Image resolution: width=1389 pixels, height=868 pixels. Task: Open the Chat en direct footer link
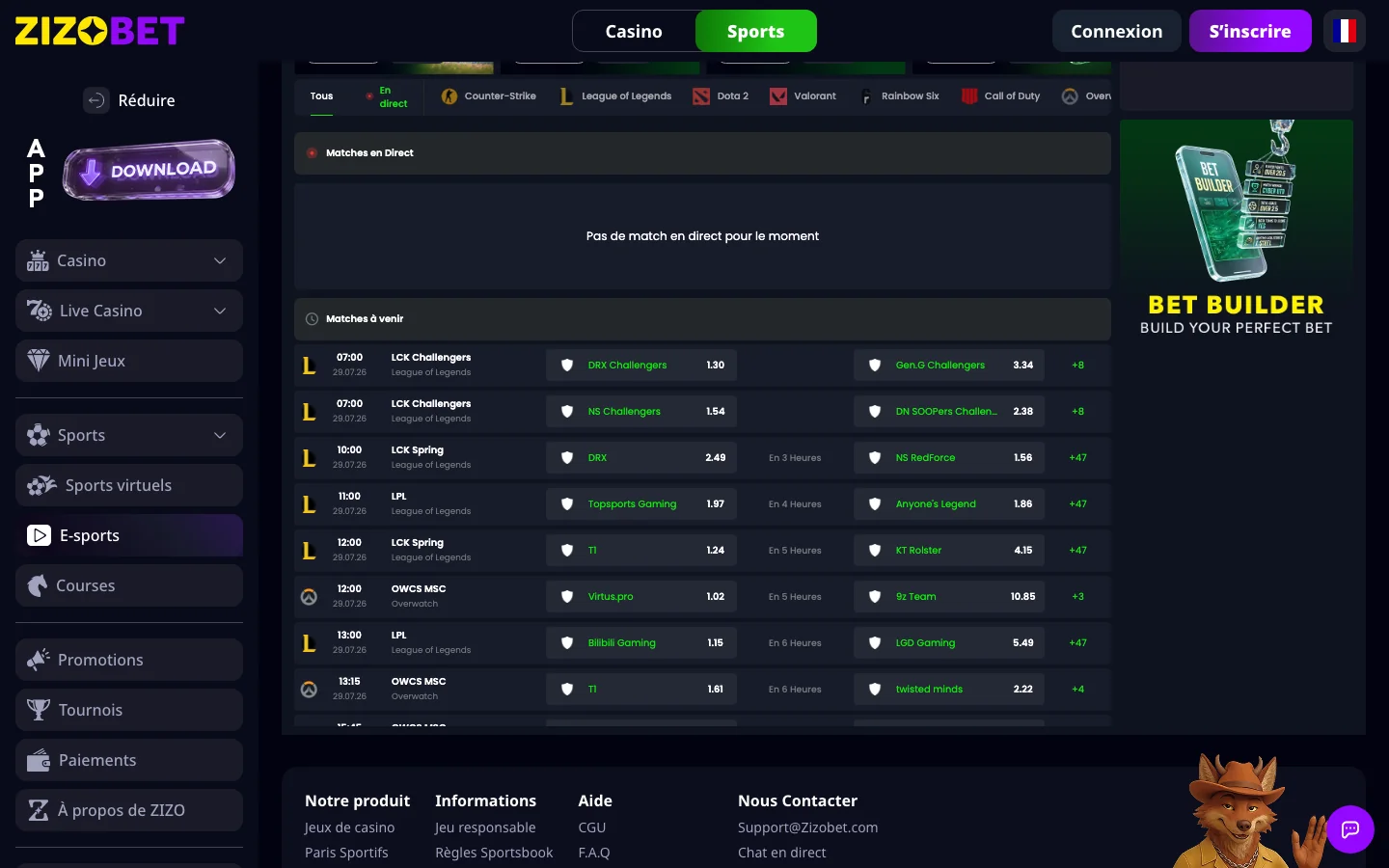pyautogui.click(x=782, y=853)
